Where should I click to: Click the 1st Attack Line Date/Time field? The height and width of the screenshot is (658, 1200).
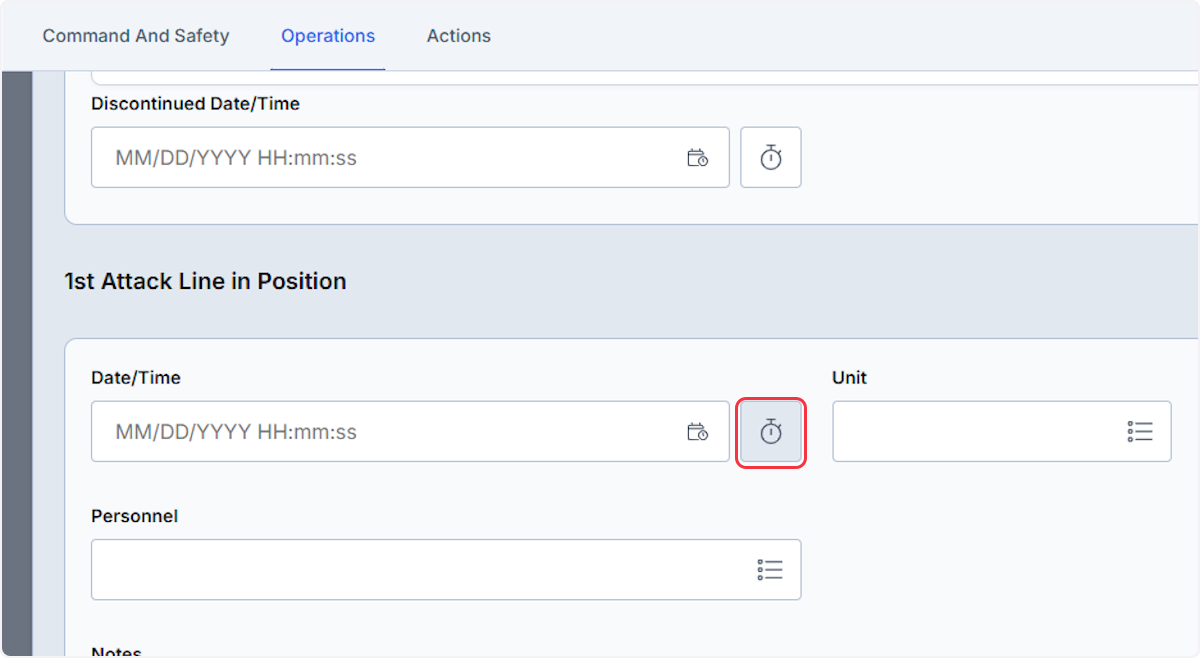click(410, 432)
